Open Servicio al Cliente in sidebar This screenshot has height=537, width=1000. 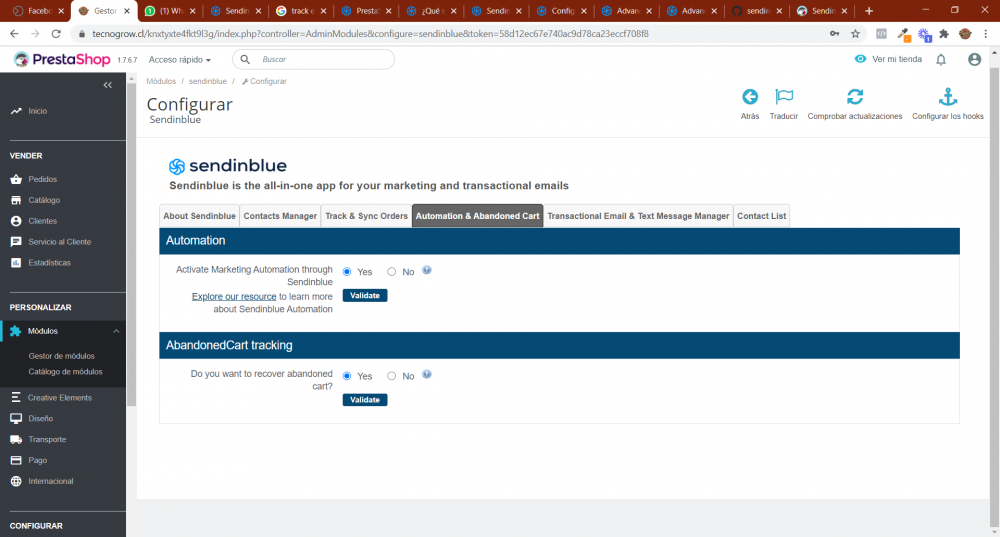pos(59,242)
